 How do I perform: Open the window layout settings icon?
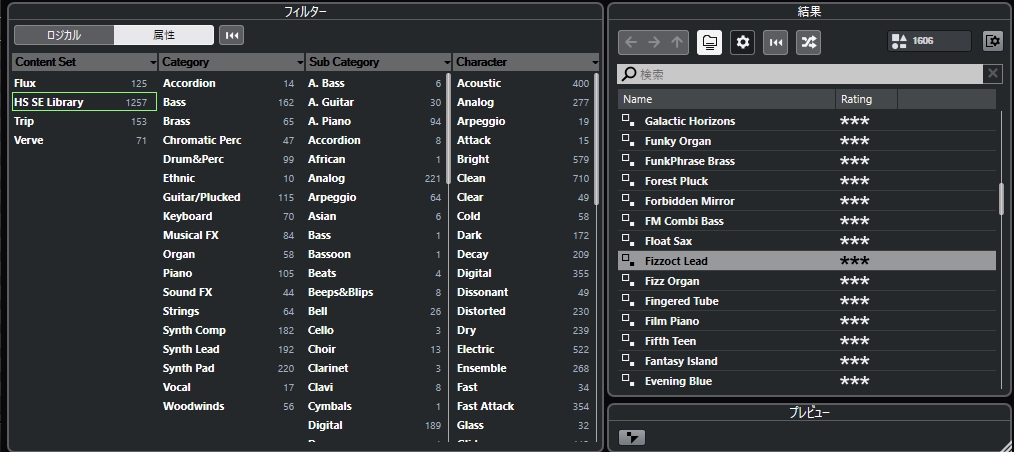[x=992, y=41]
